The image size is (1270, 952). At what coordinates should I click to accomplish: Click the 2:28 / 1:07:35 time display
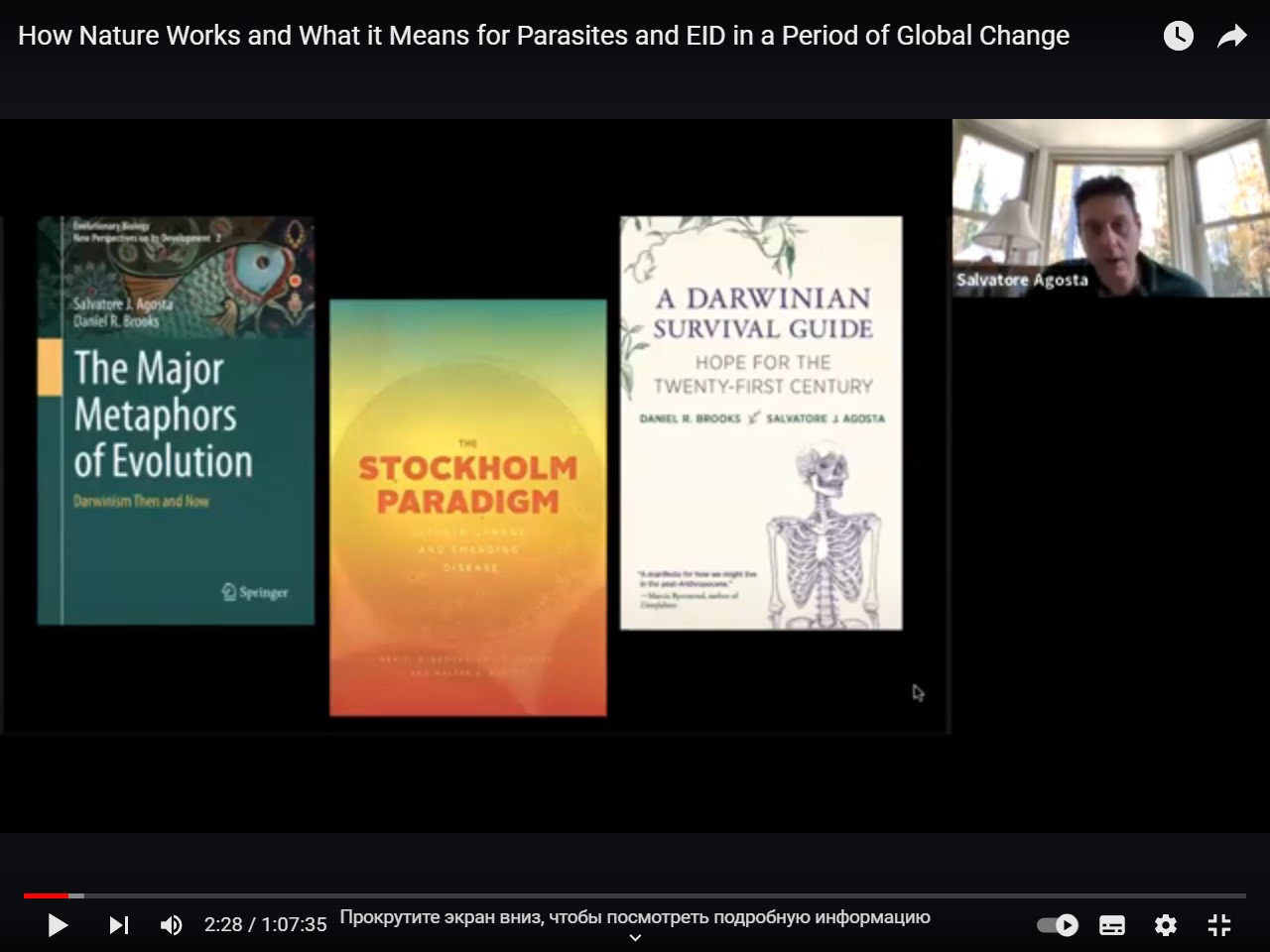pyautogui.click(x=265, y=924)
